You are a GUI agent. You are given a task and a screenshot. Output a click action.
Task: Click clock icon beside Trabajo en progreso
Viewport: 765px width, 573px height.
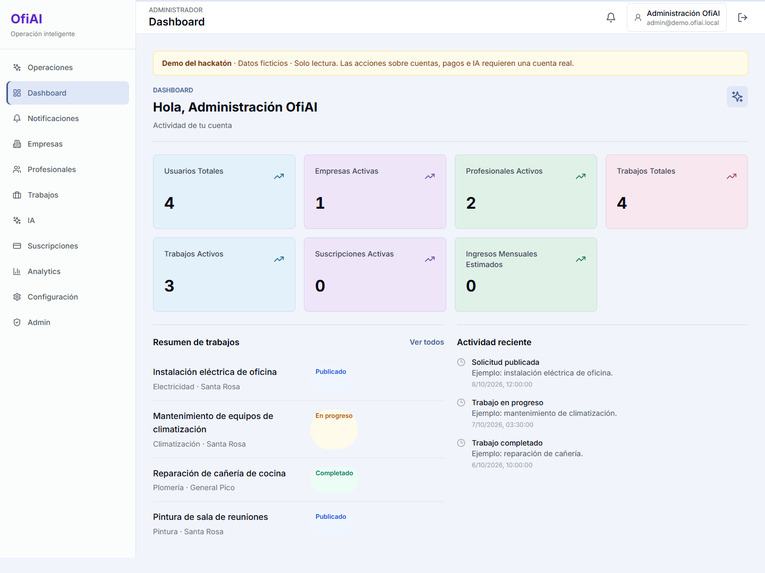pyautogui.click(x=461, y=403)
